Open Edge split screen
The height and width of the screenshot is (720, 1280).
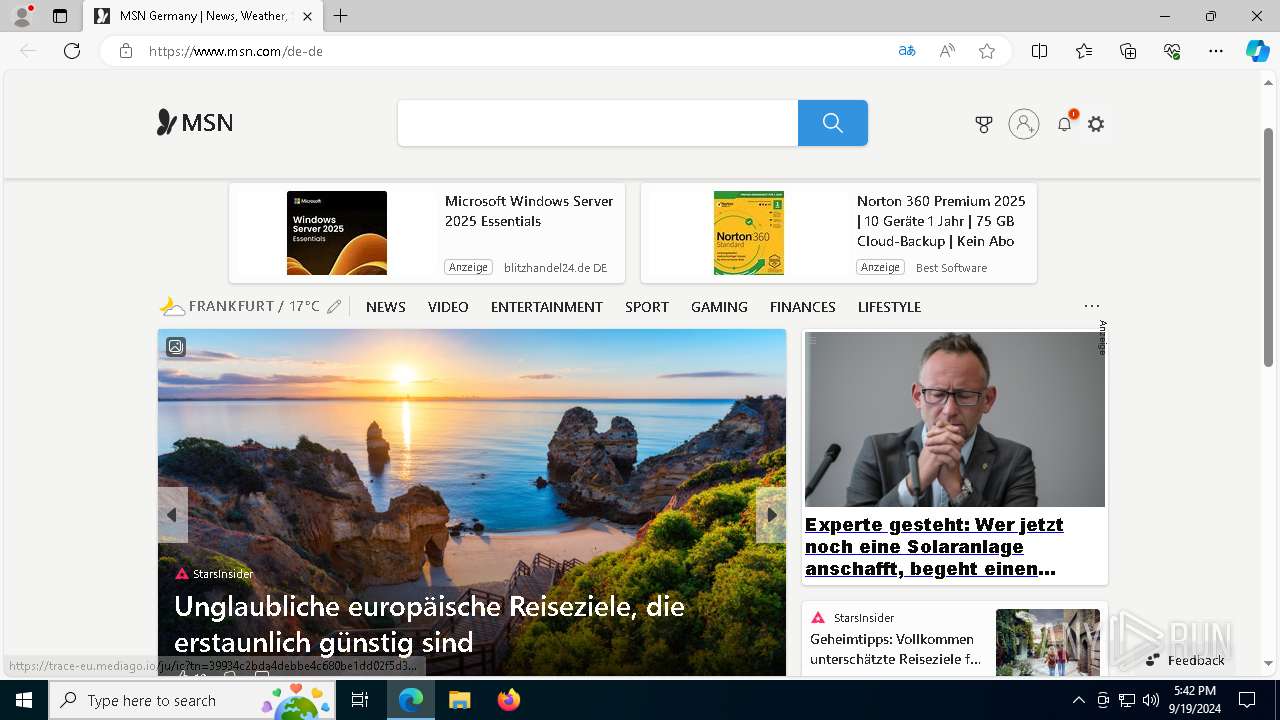pyautogui.click(x=1039, y=51)
